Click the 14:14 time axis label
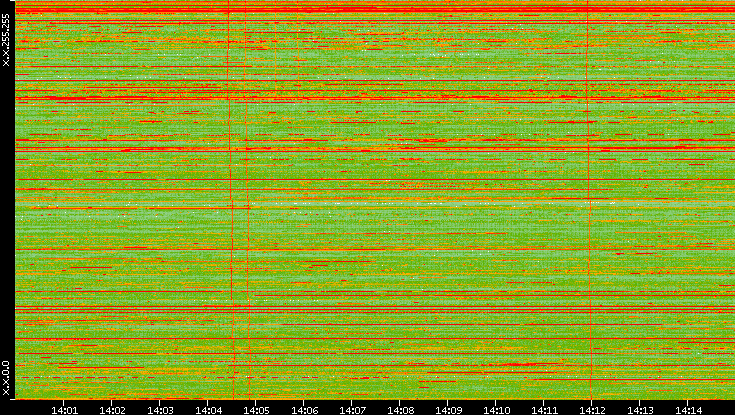735x415 pixels. [x=688, y=410]
